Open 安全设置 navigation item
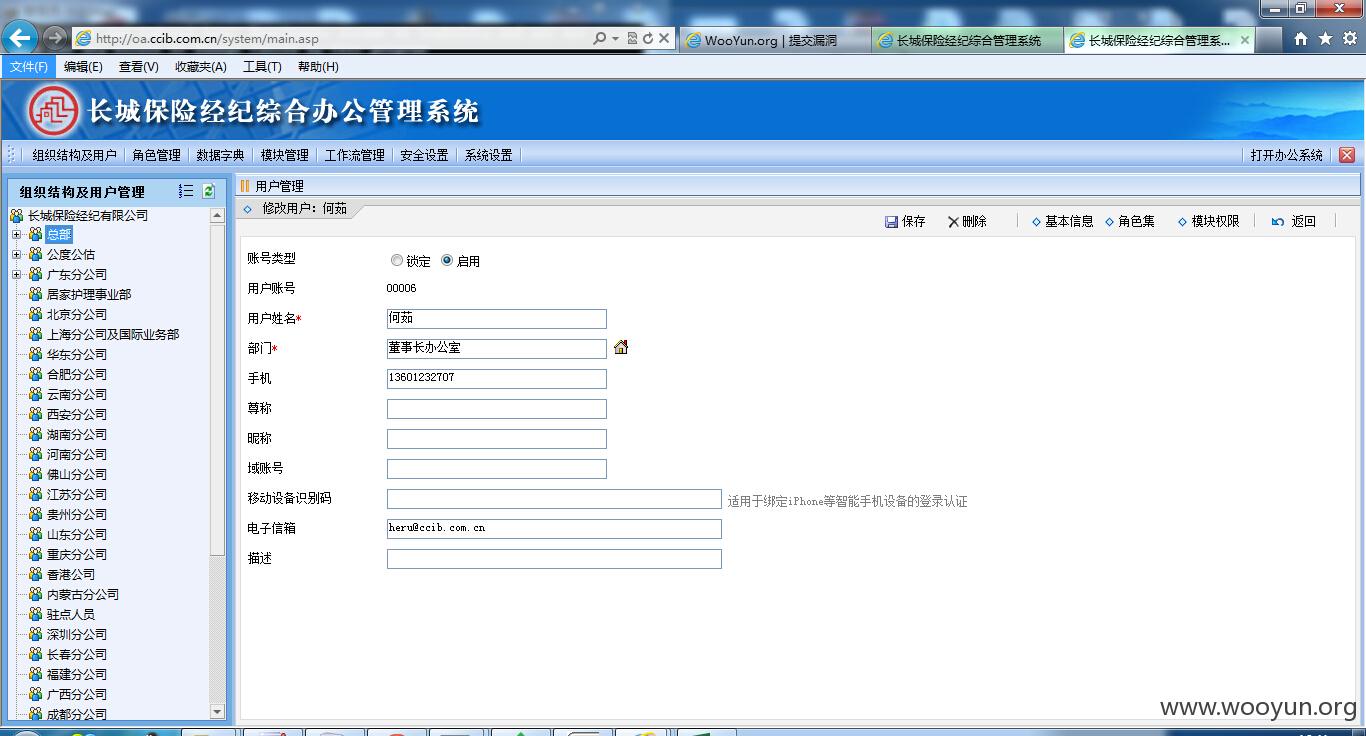Viewport: 1366px width, 736px height. (424, 155)
